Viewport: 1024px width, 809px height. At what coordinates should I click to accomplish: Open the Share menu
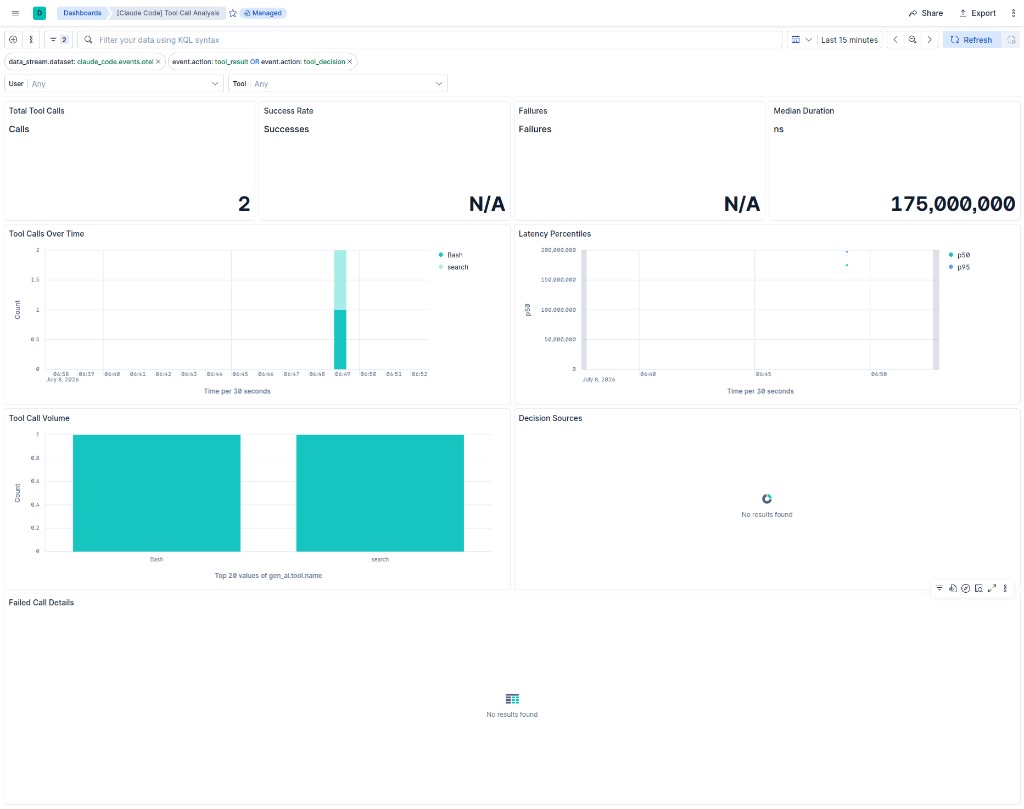(925, 13)
